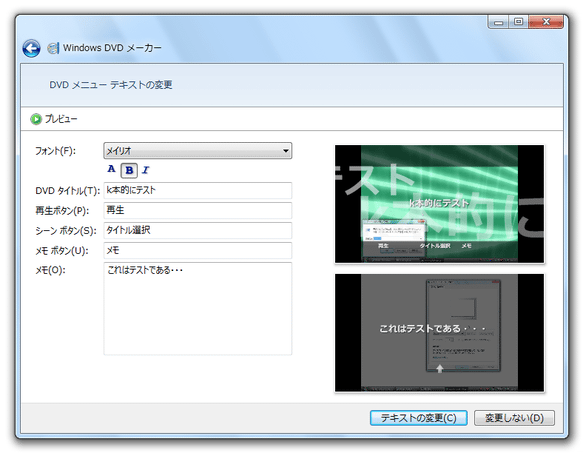This screenshot has height=456, width=586.
Task: Click the blue back arrow button
Action: pyautogui.click(x=31, y=48)
